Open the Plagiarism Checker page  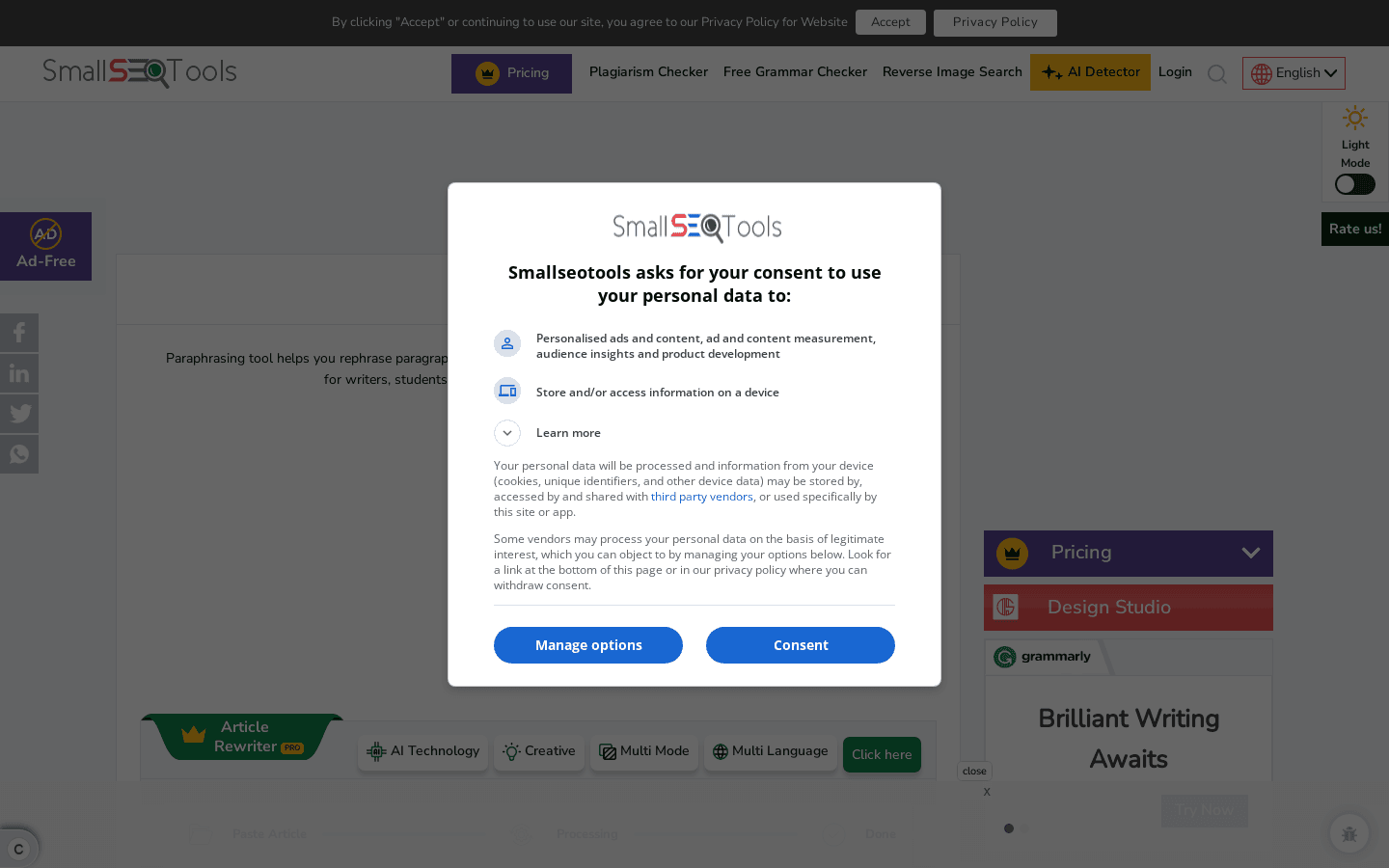(x=648, y=71)
